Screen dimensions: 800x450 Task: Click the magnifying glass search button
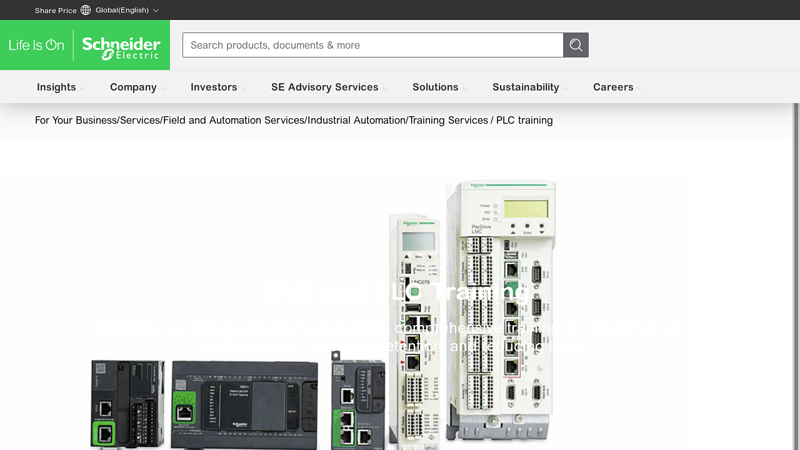click(x=575, y=45)
